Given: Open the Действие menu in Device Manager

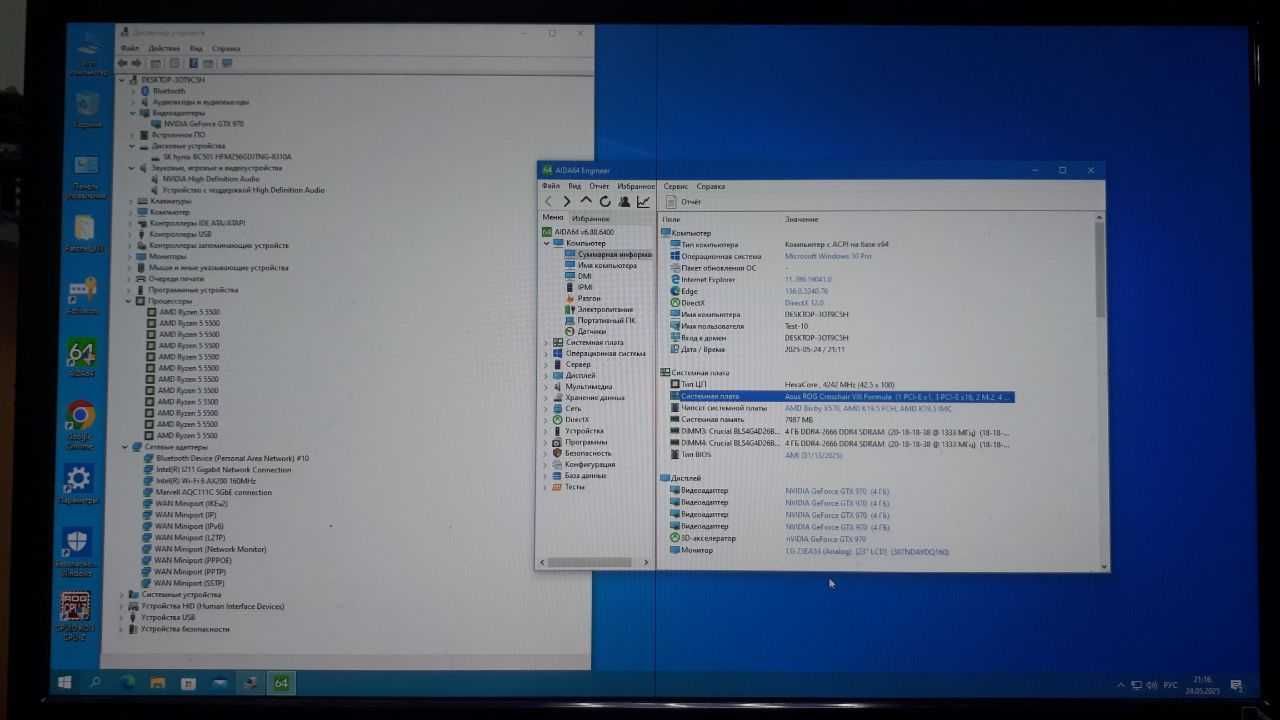Looking at the screenshot, I should (x=164, y=48).
